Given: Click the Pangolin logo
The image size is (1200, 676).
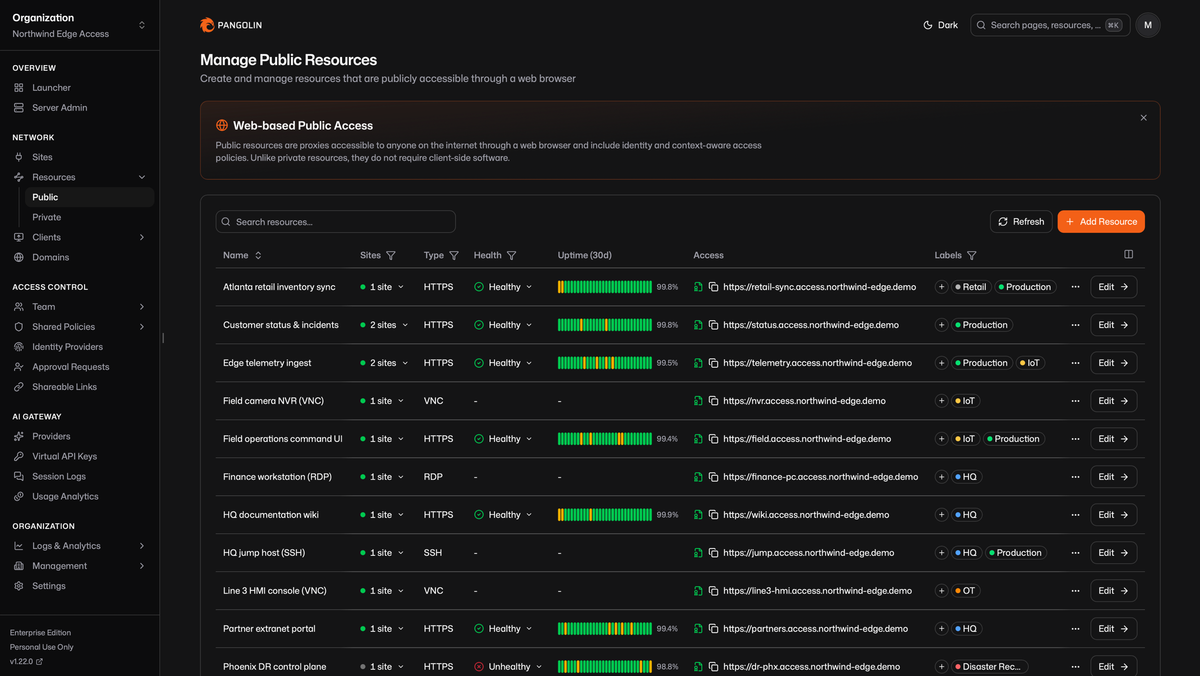Looking at the screenshot, I should click(x=231, y=25).
